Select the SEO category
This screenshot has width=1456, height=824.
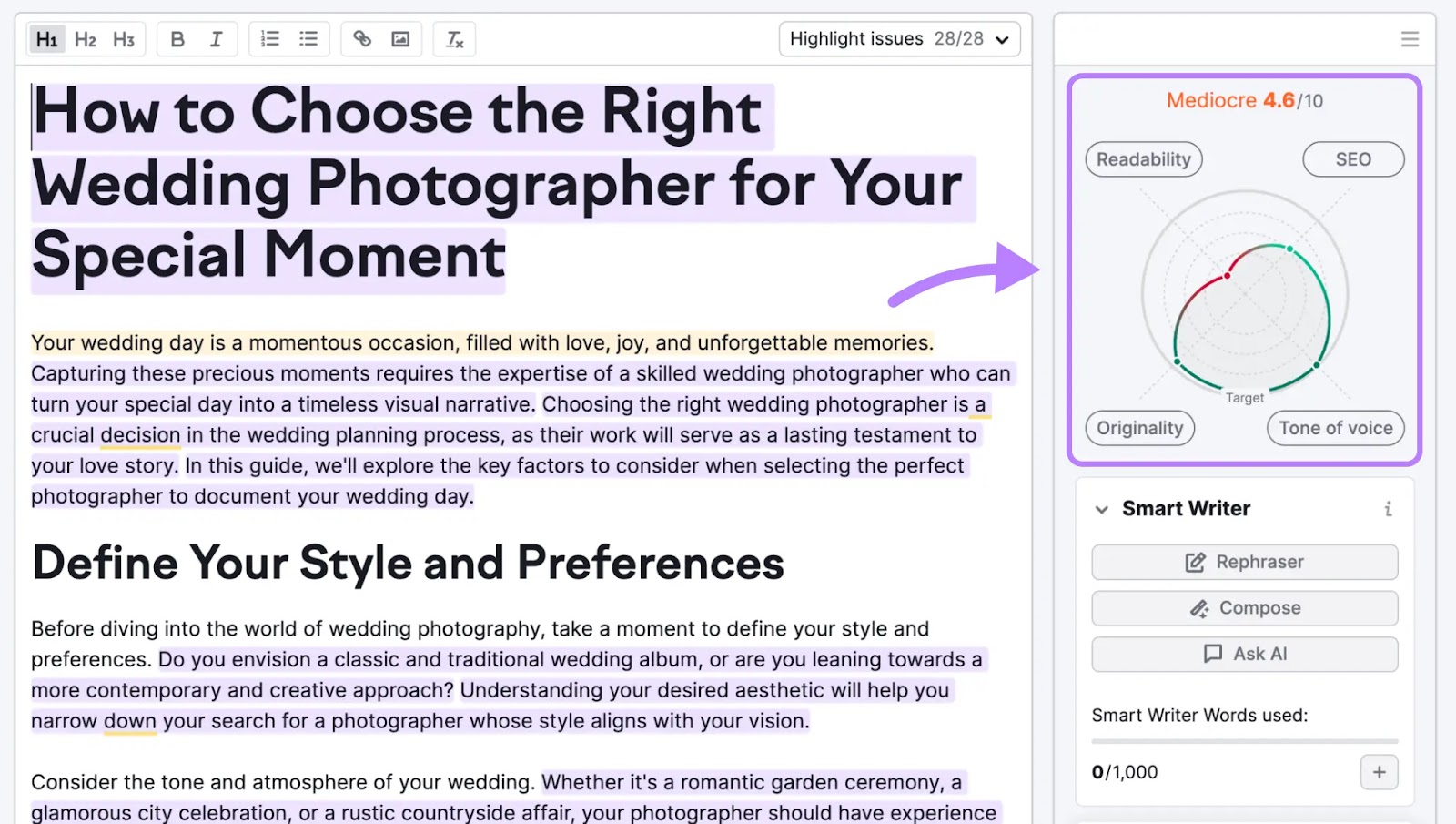click(x=1352, y=159)
